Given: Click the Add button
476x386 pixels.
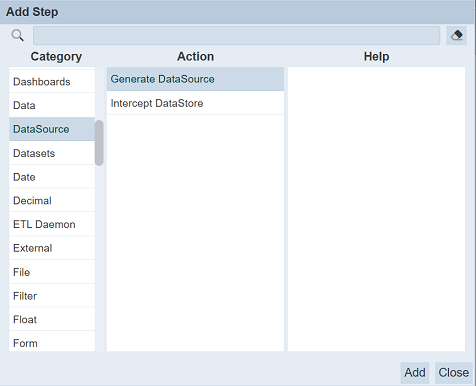Looking at the screenshot, I should tap(415, 372).
